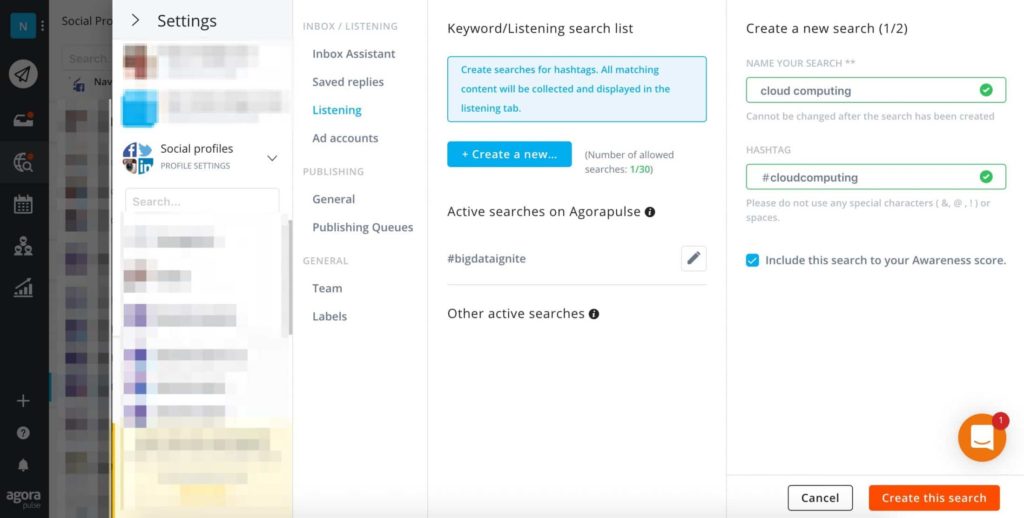Open the publishing paper plane icon

[23, 74]
